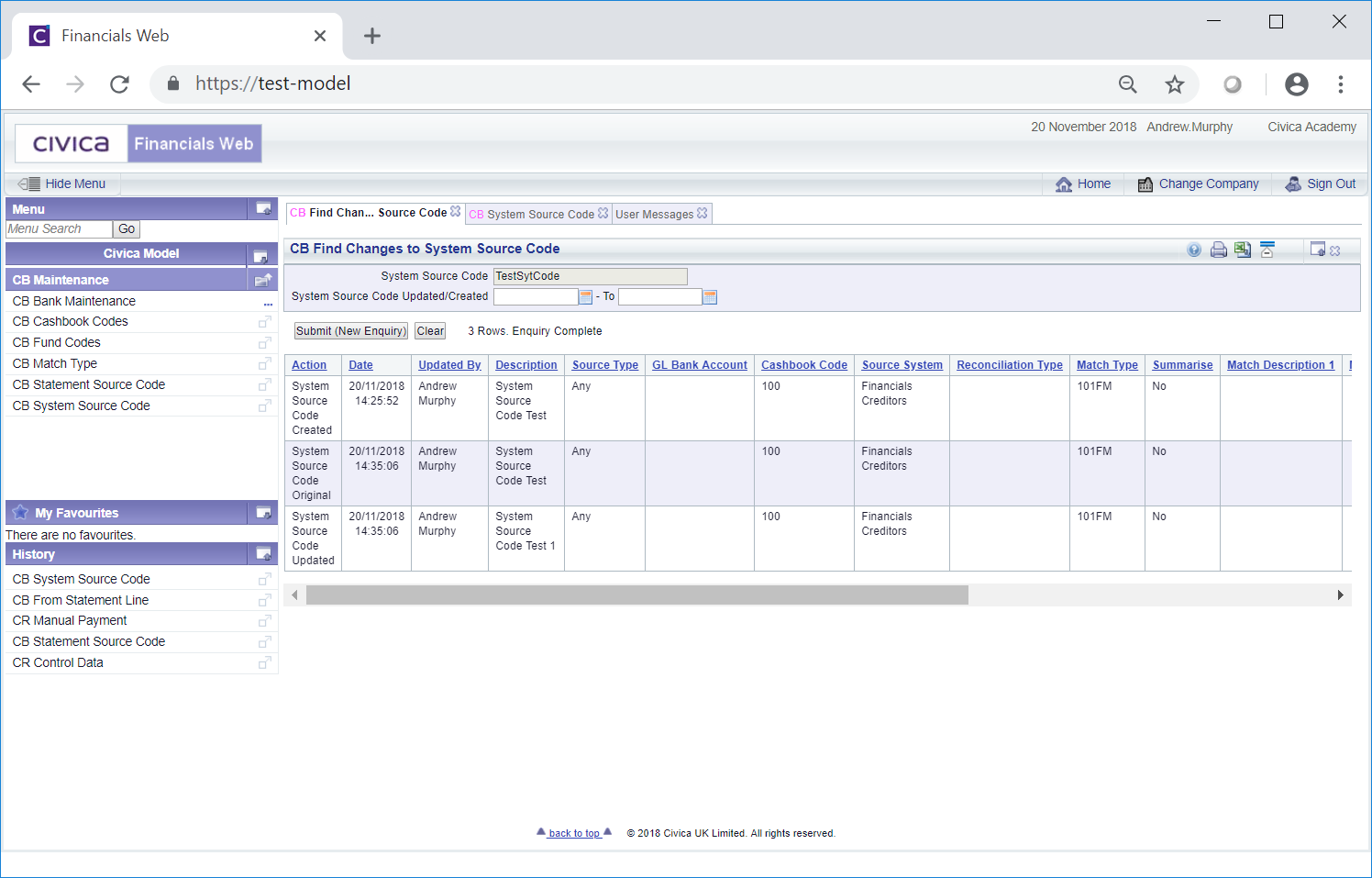Viewport: 1372px width, 878px height.
Task: Open CB Match Type in a new window icon
Action: [x=265, y=364]
